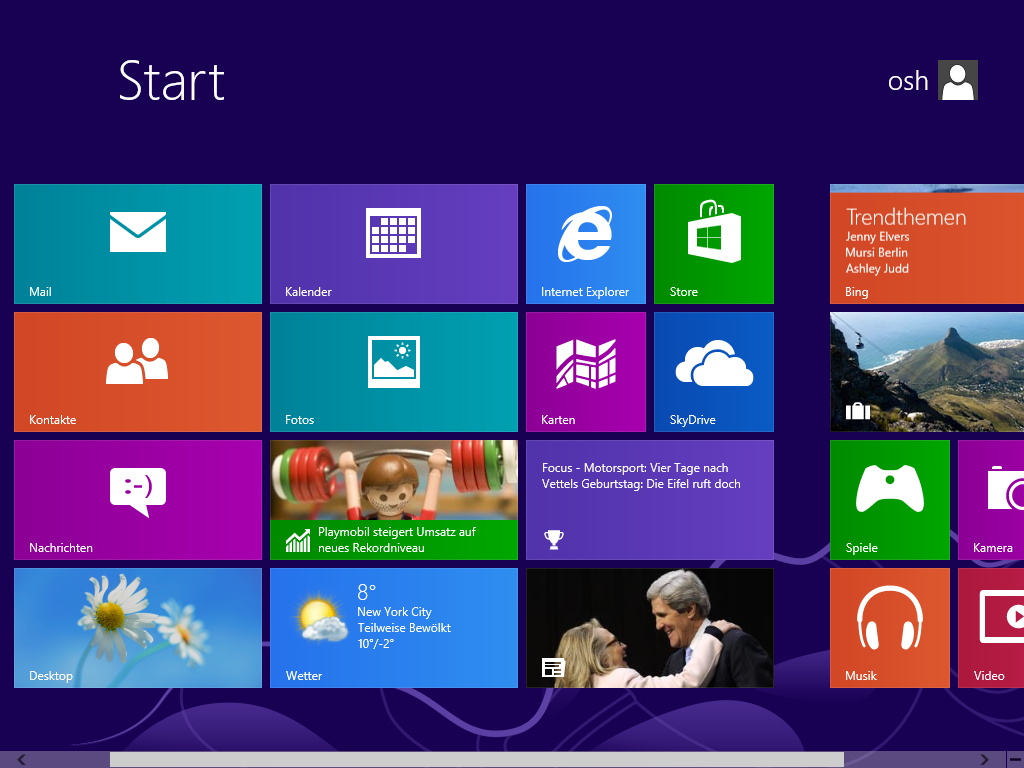Open the Mail tile

click(x=138, y=243)
